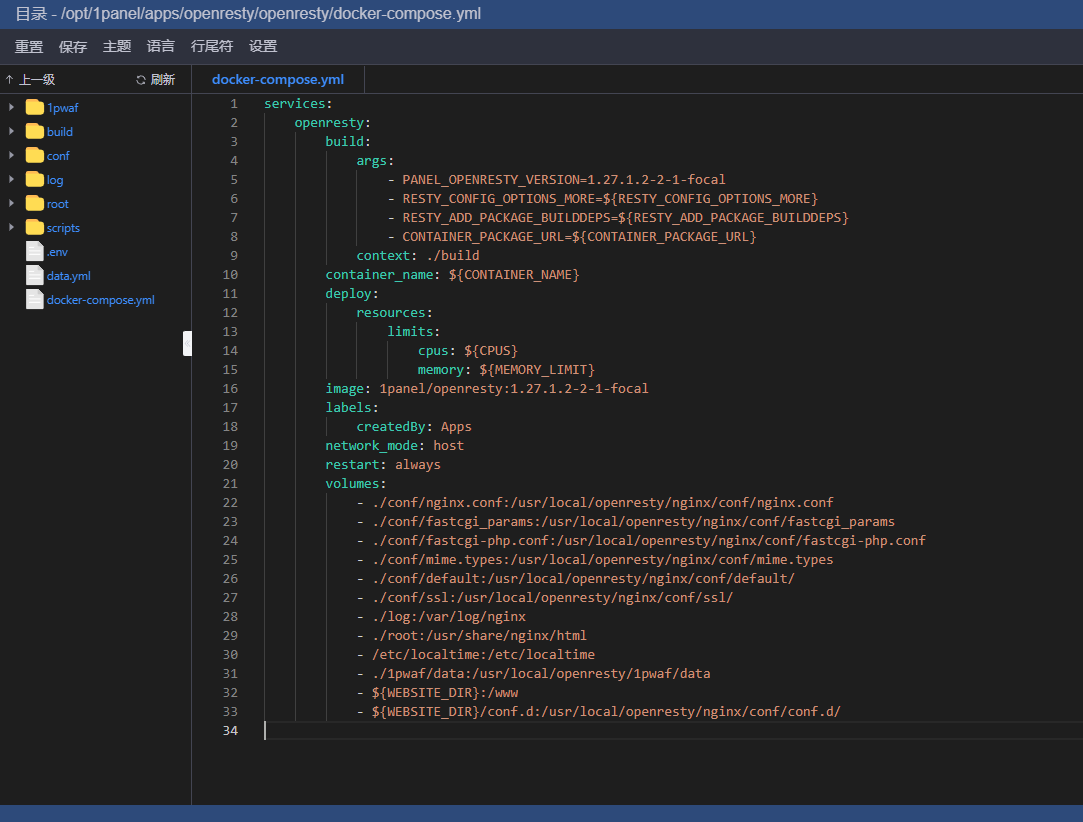Viewport: 1083px width, 822px height.
Task: Open the 语言 language menu
Action: coord(161,46)
